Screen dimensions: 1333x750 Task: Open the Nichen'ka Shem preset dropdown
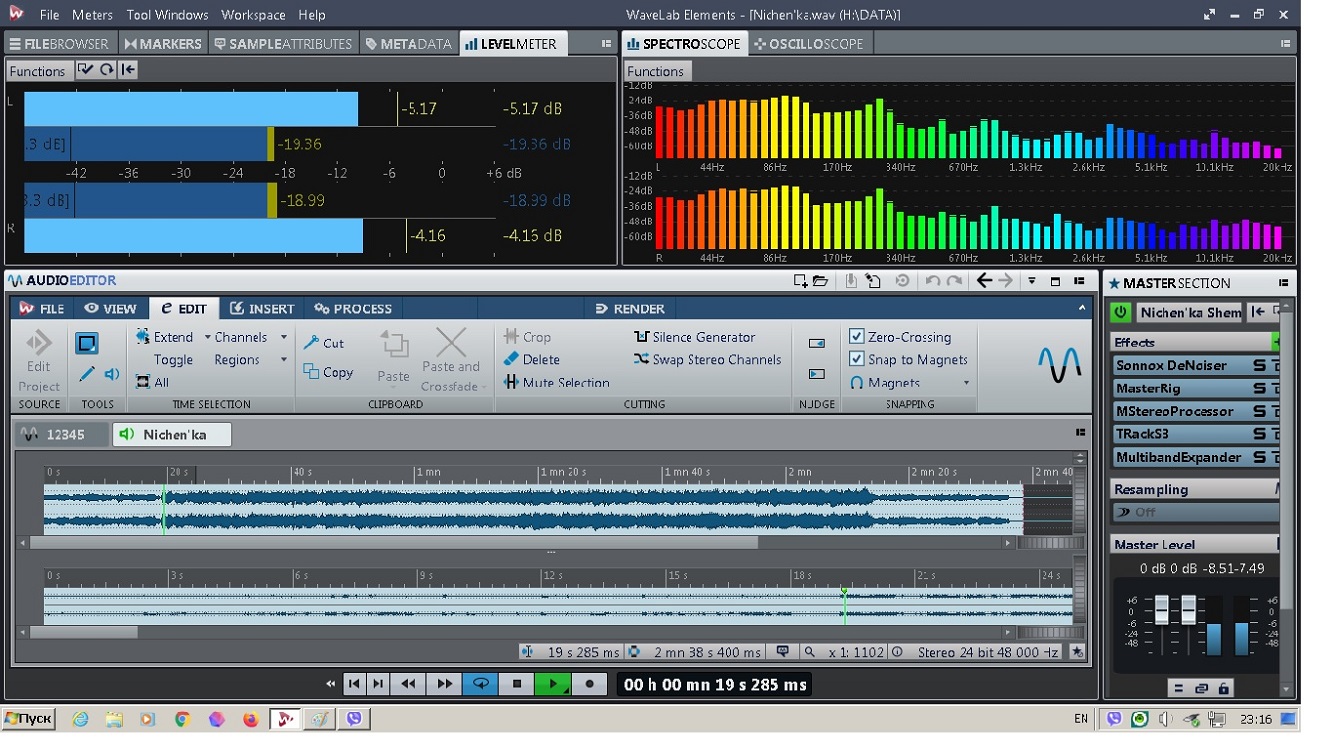tap(1190, 312)
